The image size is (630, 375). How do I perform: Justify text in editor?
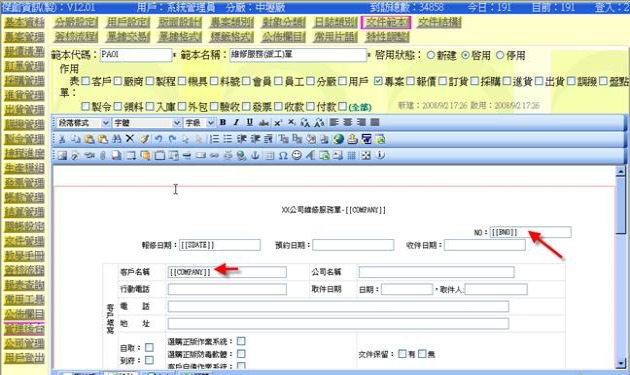(x=374, y=122)
